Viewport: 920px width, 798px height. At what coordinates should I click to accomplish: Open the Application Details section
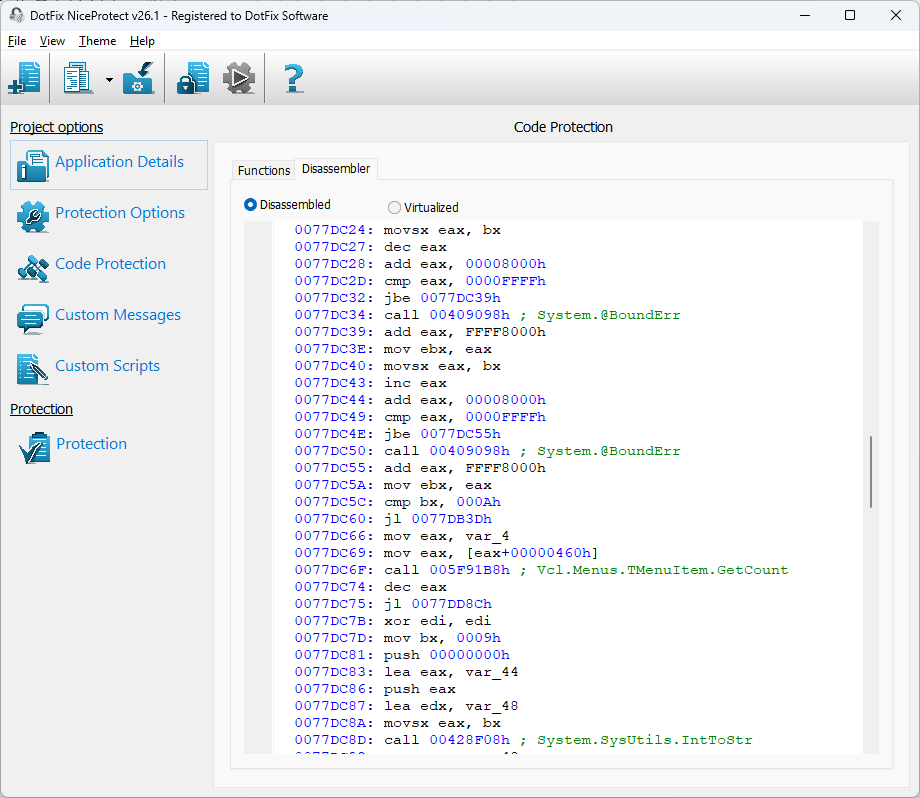tap(119, 162)
